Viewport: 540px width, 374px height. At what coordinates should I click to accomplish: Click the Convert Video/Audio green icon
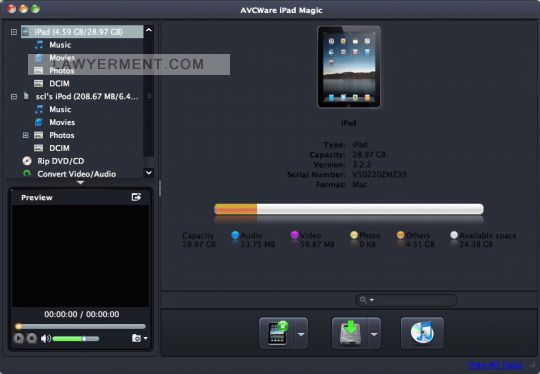(x=27, y=174)
